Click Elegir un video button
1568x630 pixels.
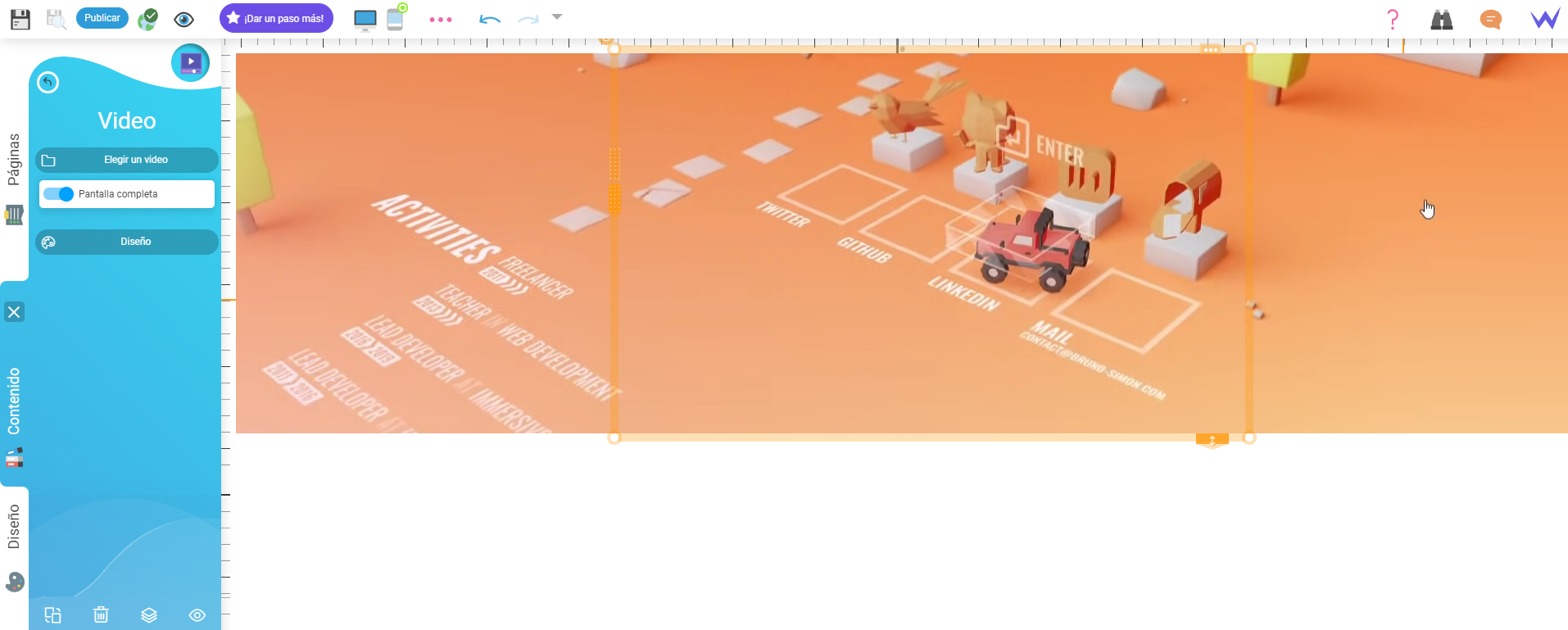pos(127,160)
